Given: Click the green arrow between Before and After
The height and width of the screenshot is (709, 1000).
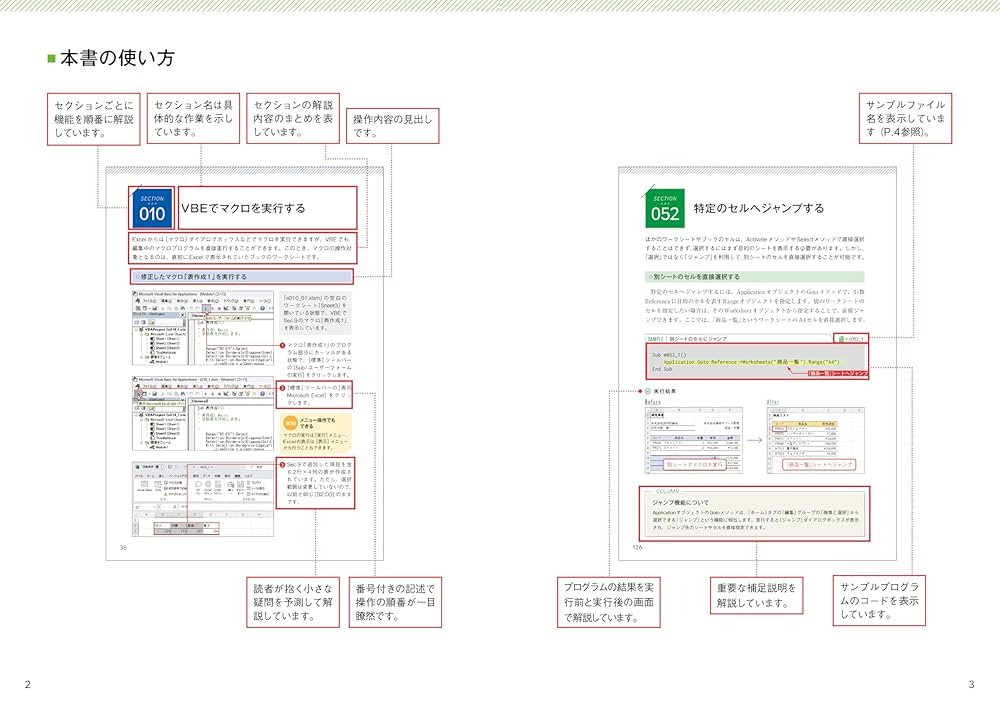Looking at the screenshot, I should pyautogui.click(x=754, y=440).
